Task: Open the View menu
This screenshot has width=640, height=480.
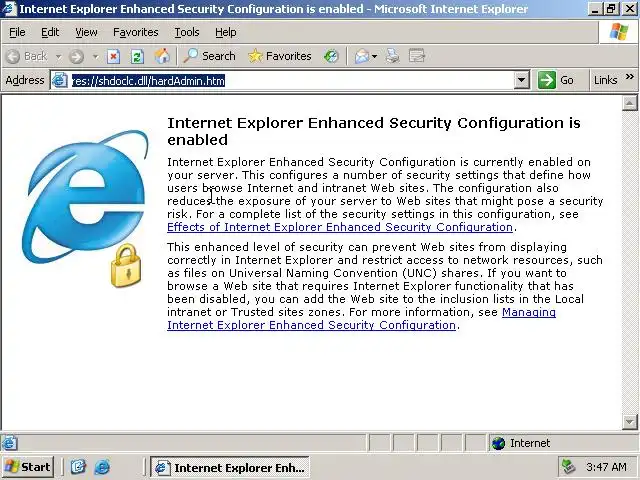Action: coord(86,32)
